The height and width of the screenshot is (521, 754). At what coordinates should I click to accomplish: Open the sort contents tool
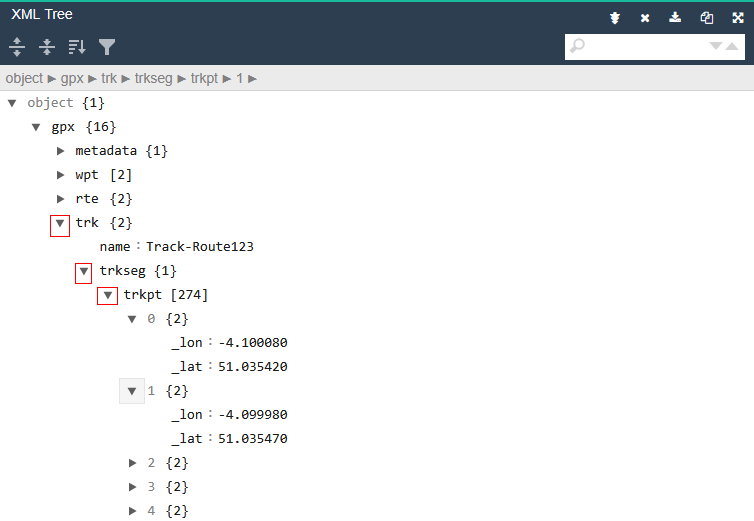point(77,47)
